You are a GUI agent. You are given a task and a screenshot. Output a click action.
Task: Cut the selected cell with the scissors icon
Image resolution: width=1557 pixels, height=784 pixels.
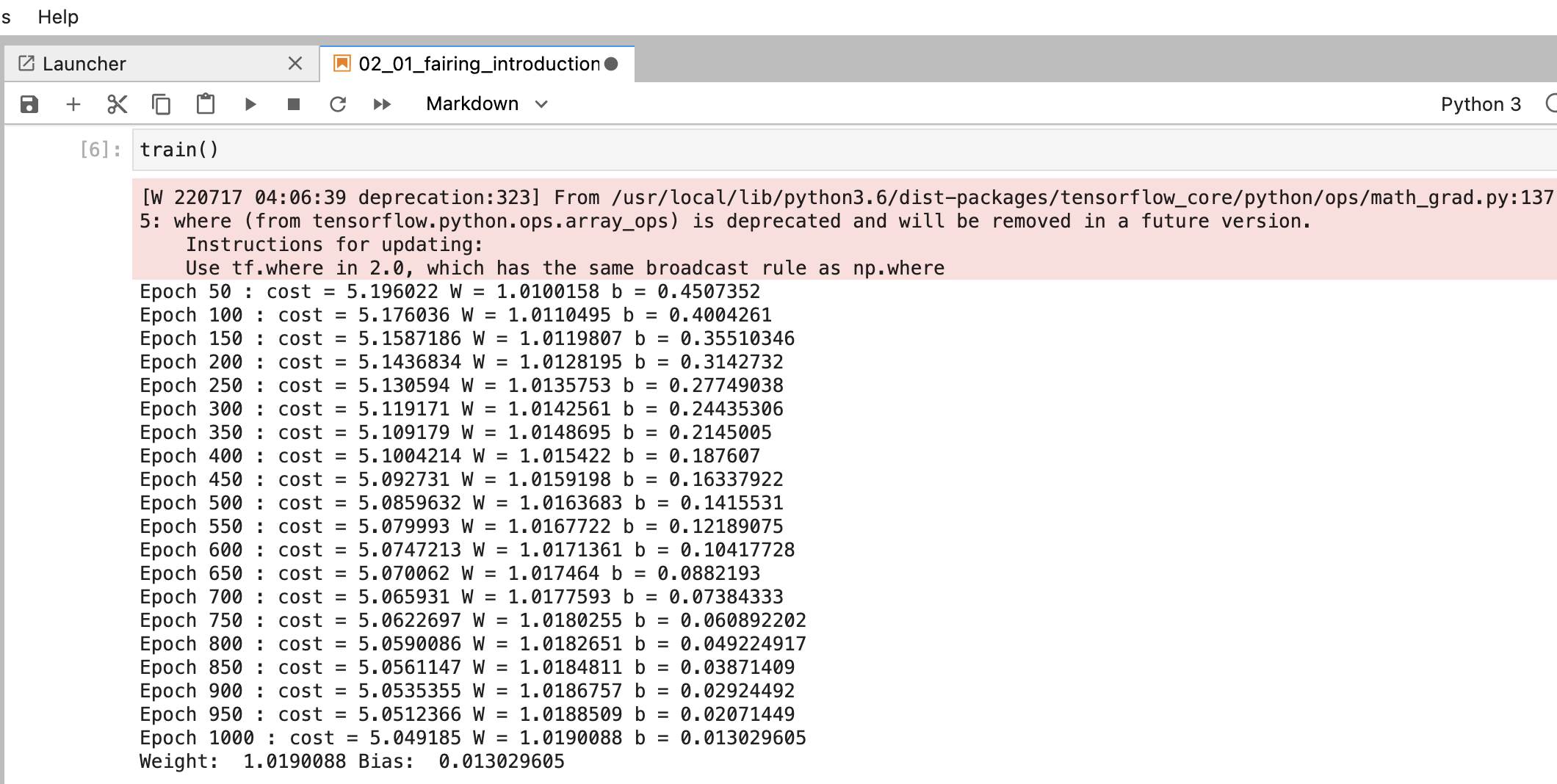tap(118, 104)
